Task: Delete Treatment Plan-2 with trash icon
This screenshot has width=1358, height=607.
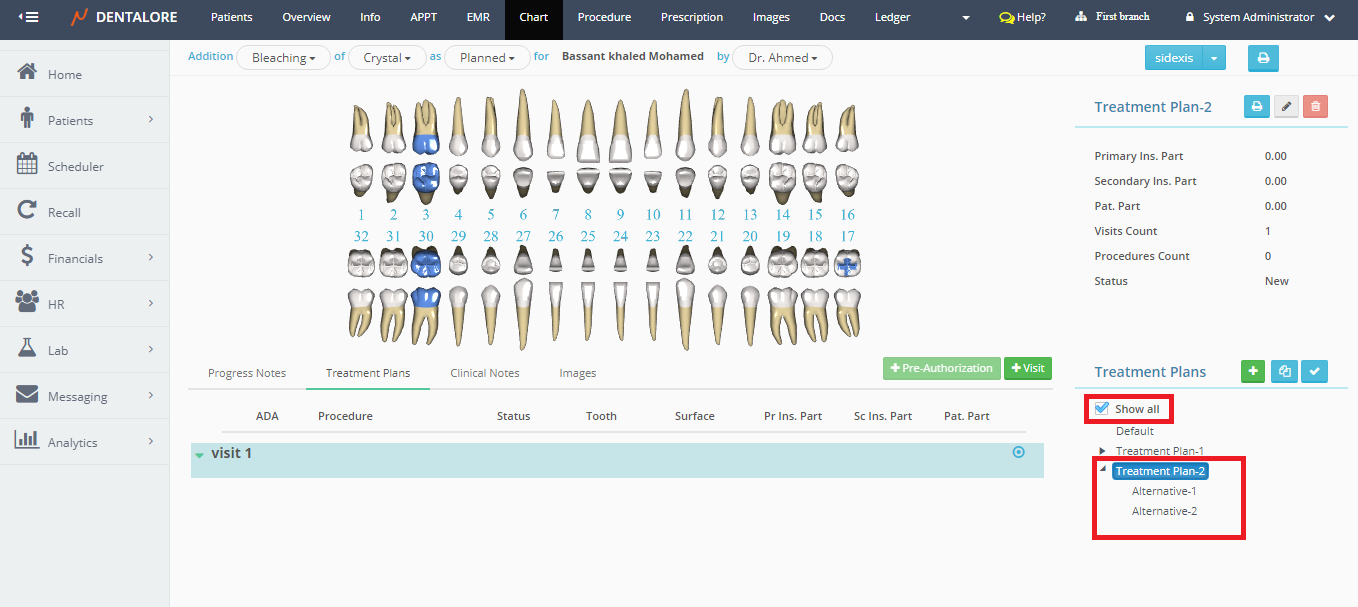Action: click(x=1315, y=106)
